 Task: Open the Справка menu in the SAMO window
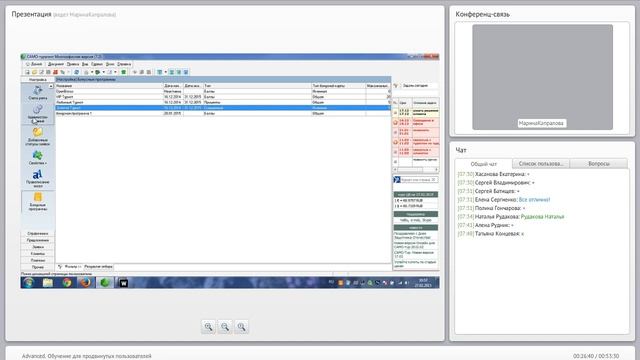pyautogui.click(x=124, y=64)
